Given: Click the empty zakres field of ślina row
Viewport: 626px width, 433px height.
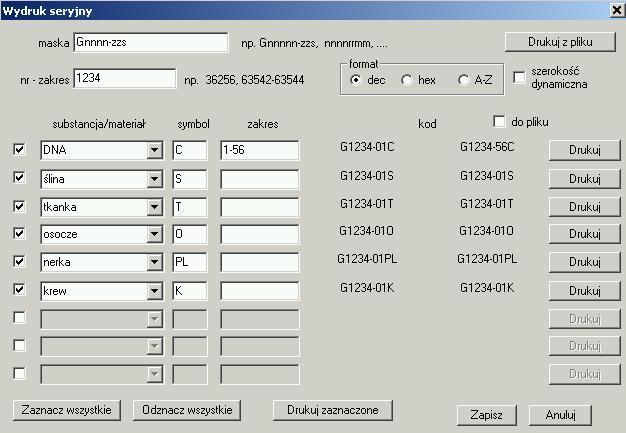Looking at the screenshot, I should pyautogui.click(x=260, y=179).
